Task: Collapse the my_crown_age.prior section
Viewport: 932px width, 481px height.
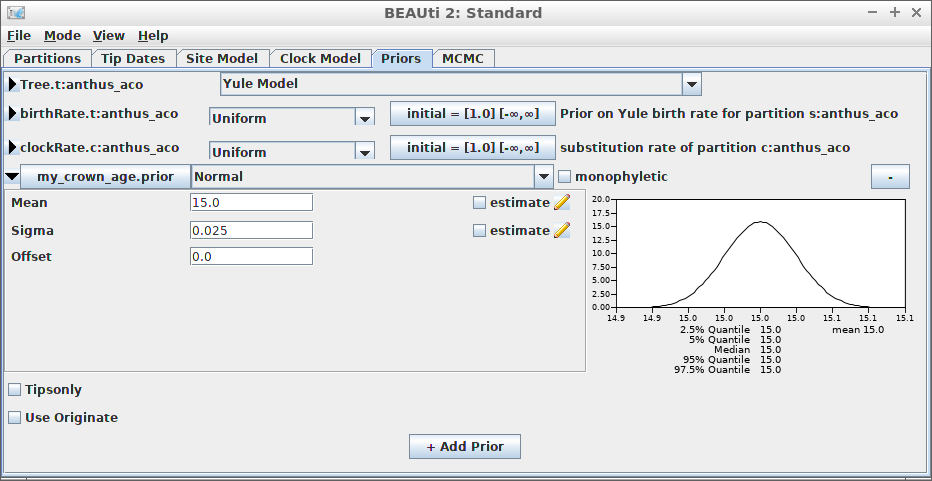Action: click(x=12, y=177)
